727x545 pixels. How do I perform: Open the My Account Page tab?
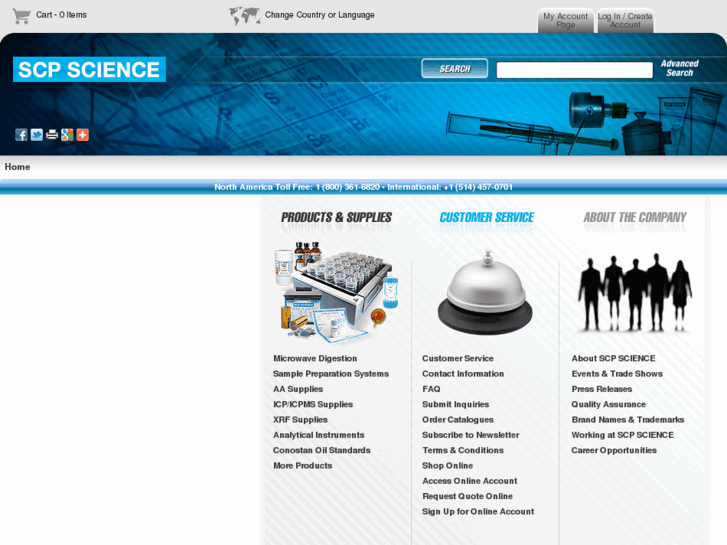click(566, 20)
